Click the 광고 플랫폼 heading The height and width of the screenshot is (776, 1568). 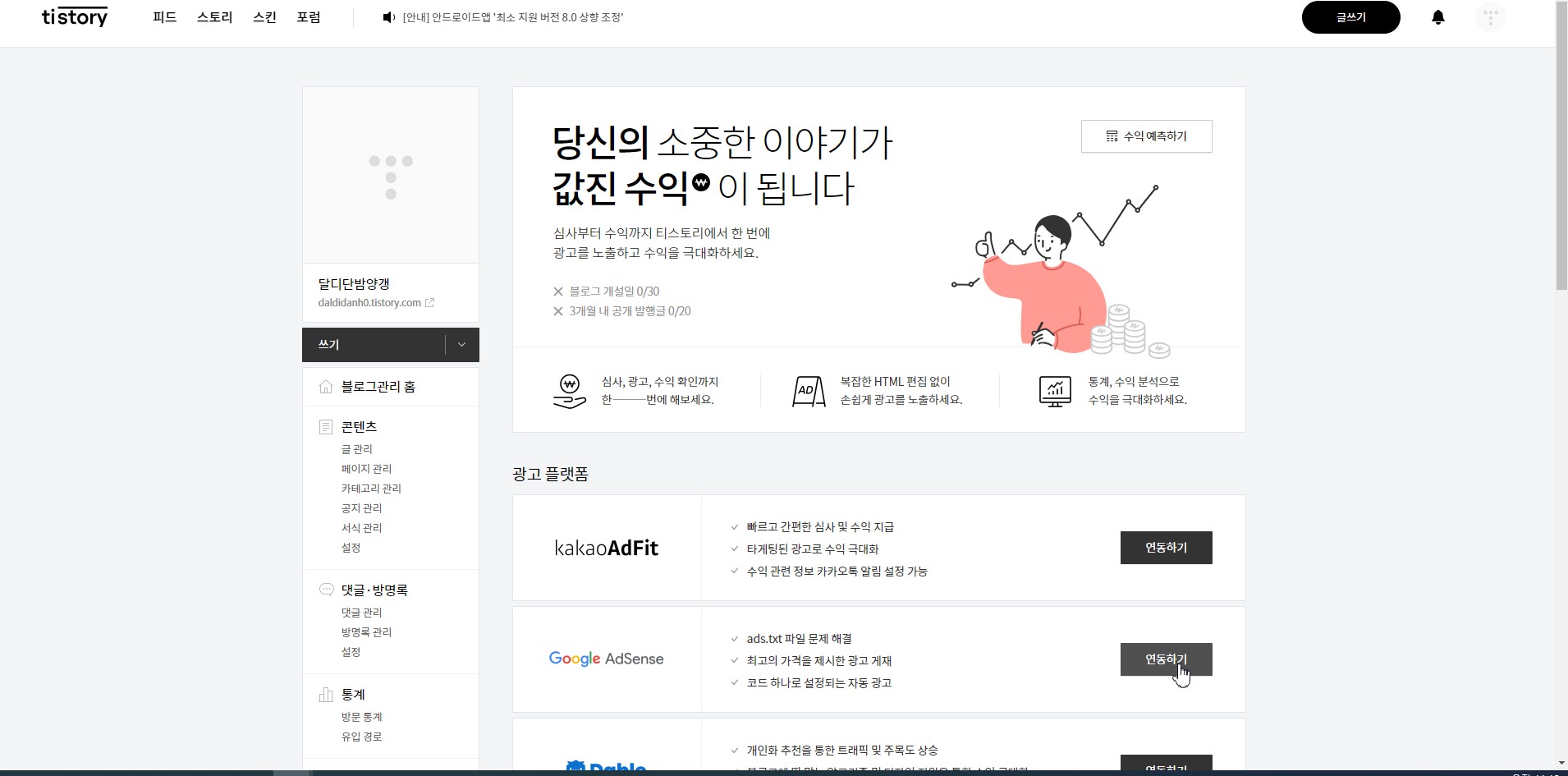tap(550, 474)
